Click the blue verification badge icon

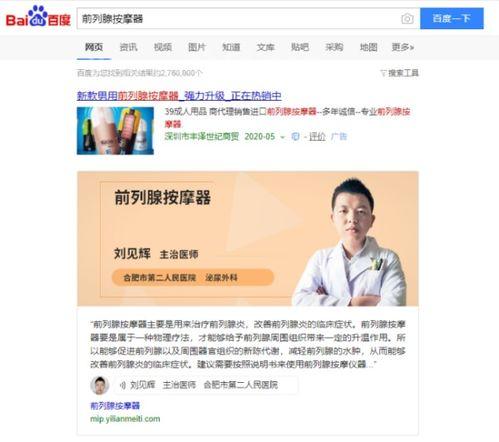[x=295, y=137]
